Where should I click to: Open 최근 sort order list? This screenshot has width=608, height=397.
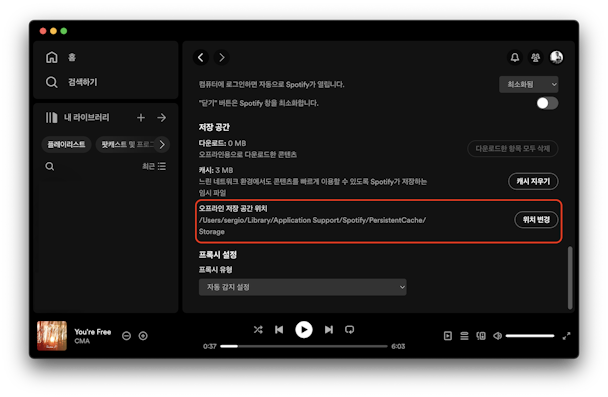tap(154, 166)
